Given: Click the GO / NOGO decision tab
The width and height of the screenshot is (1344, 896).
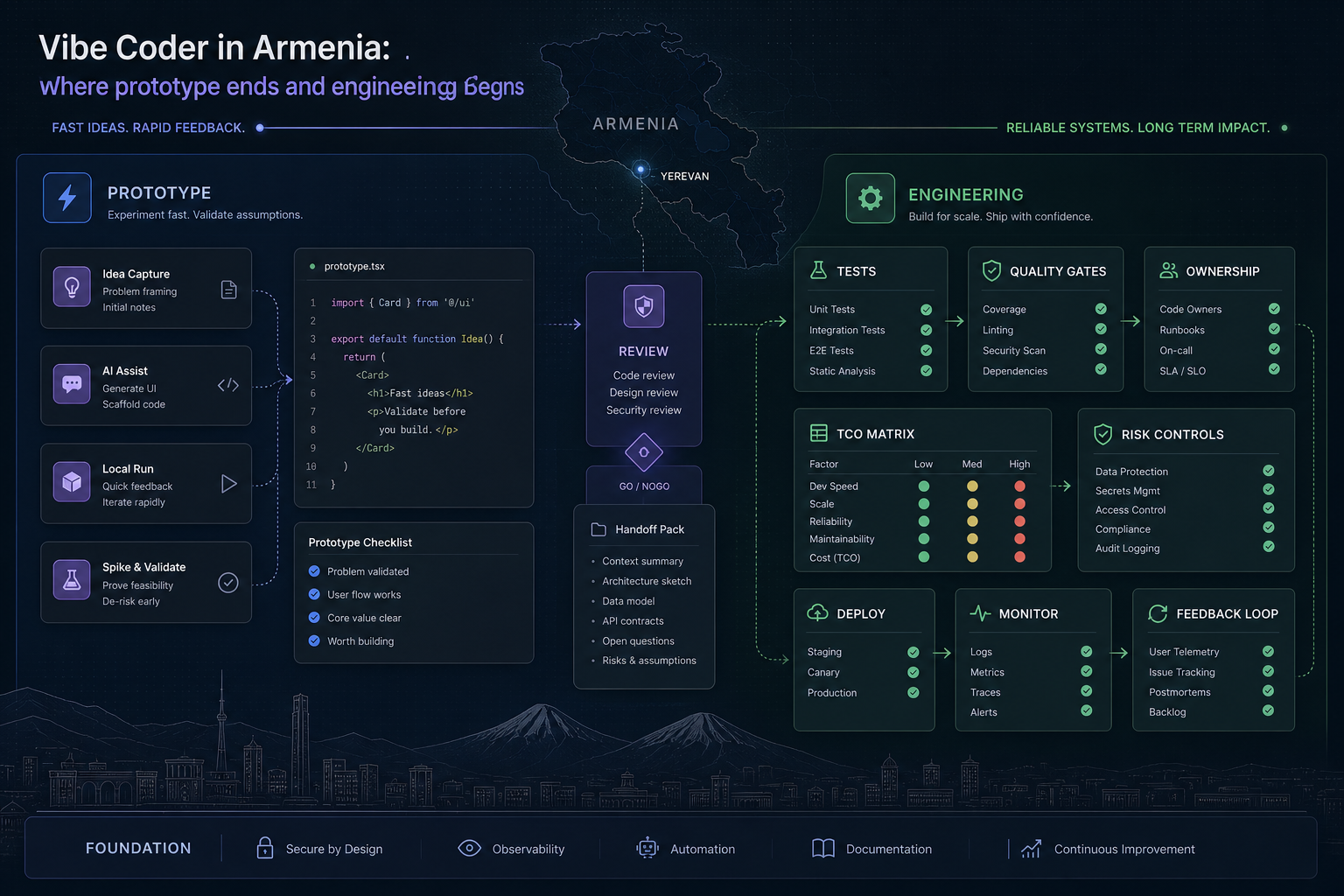Looking at the screenshot, I should tap(644, 486).
